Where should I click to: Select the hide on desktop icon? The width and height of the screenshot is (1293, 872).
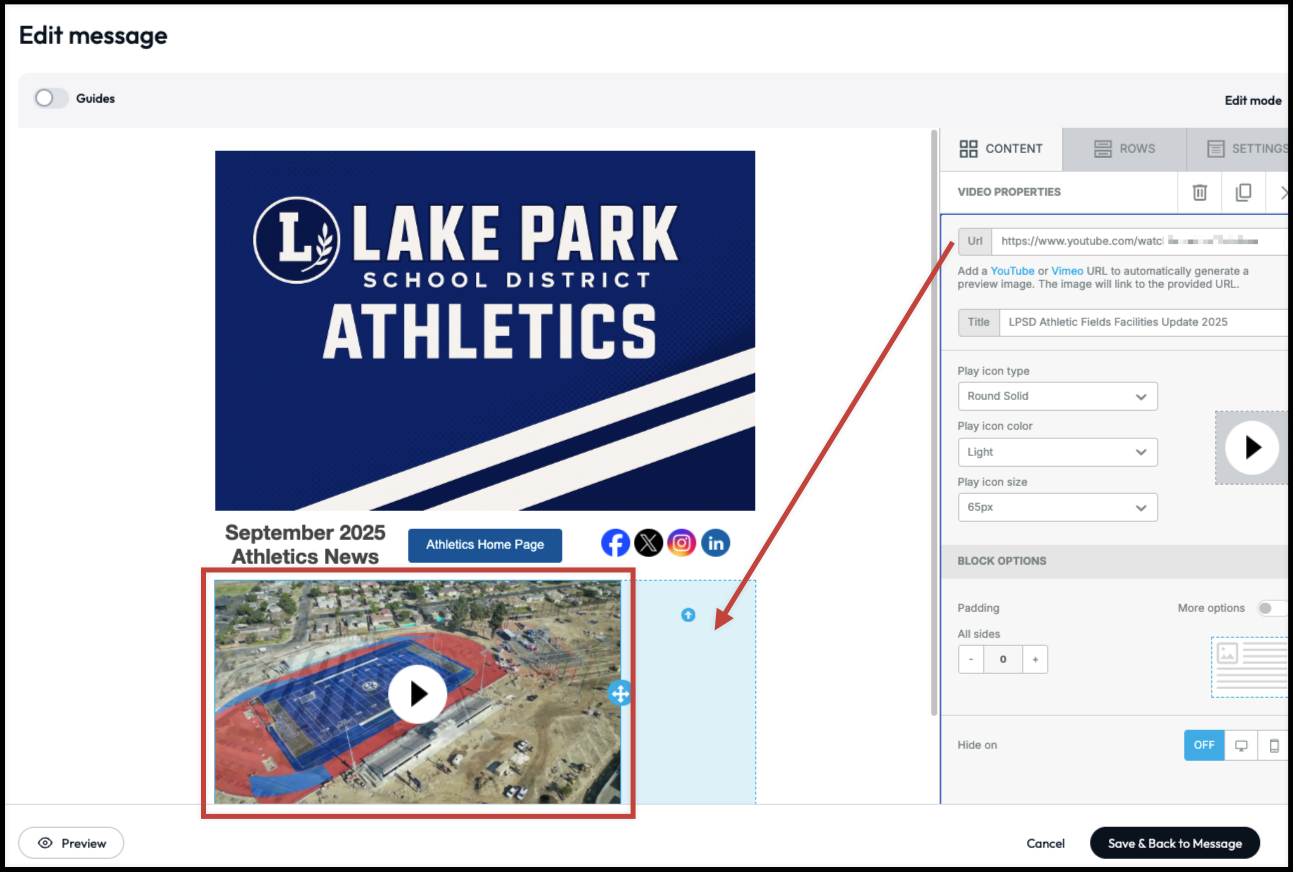click(1241, 745)
